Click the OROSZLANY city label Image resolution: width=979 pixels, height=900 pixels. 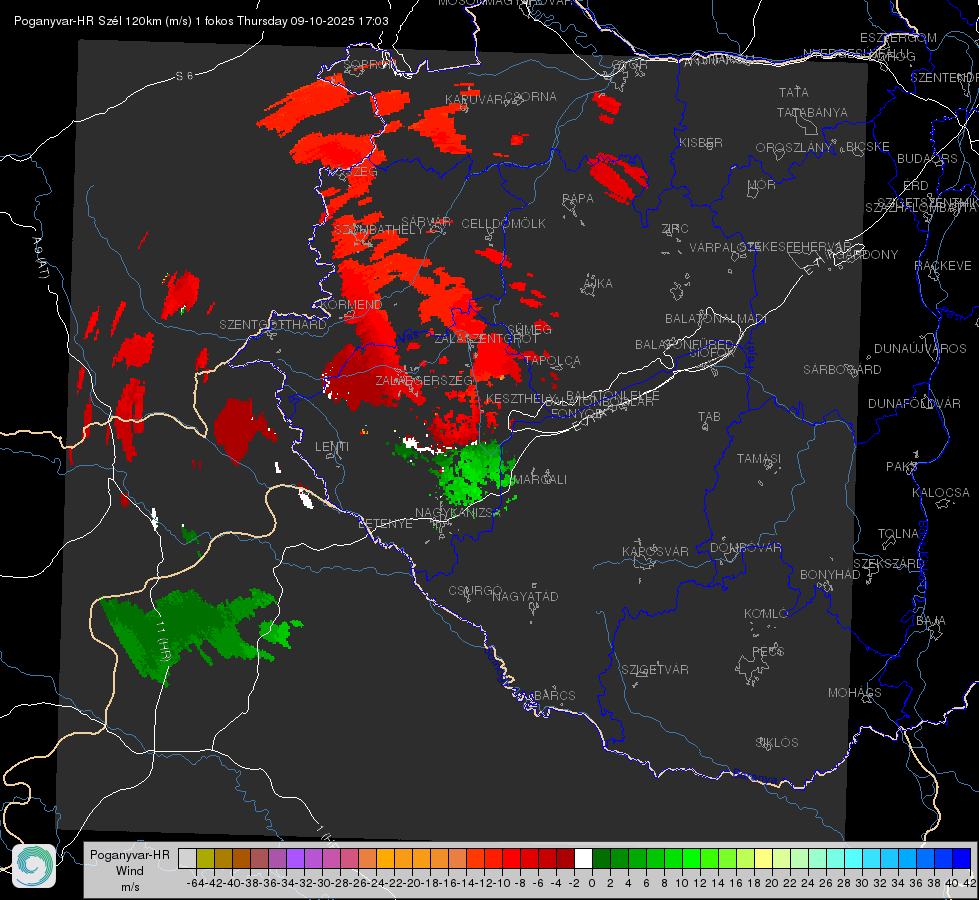tap(794, 147)
